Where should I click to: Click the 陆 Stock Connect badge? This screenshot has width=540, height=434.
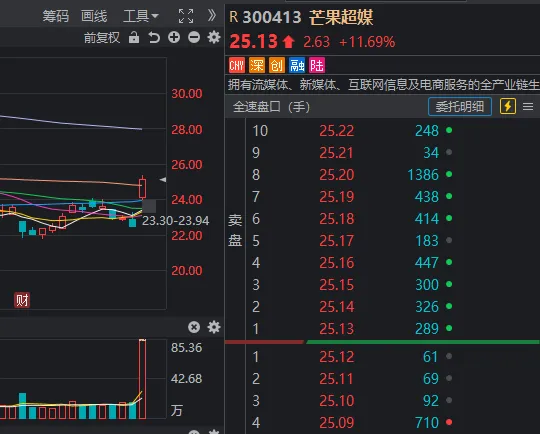click(317, 65)
